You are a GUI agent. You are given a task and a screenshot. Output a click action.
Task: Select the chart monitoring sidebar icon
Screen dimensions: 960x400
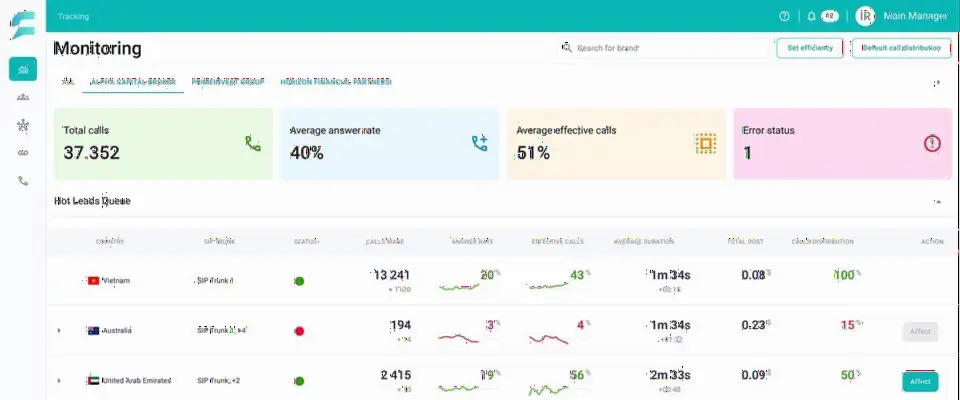(23, 69)
